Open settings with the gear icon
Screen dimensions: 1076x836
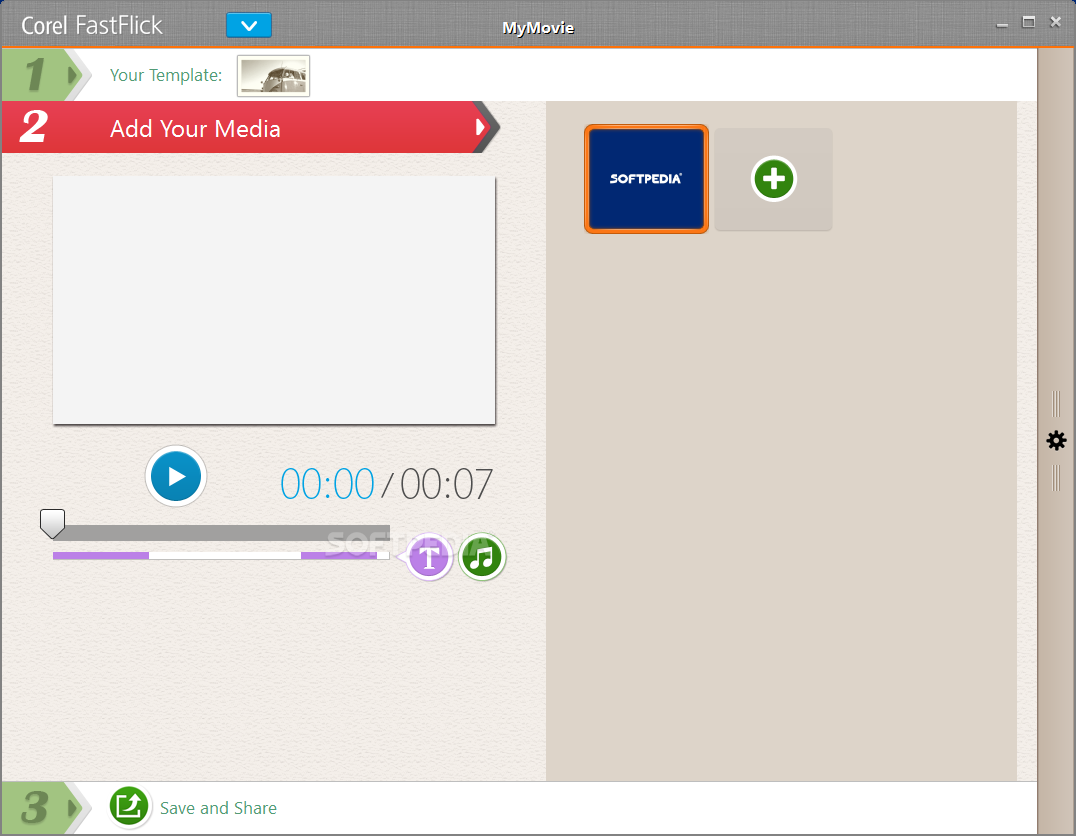point(1056,440)
